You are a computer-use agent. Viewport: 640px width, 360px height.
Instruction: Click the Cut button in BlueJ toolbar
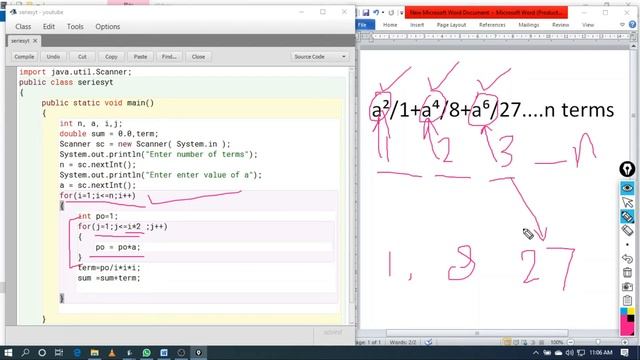point(82,57)
